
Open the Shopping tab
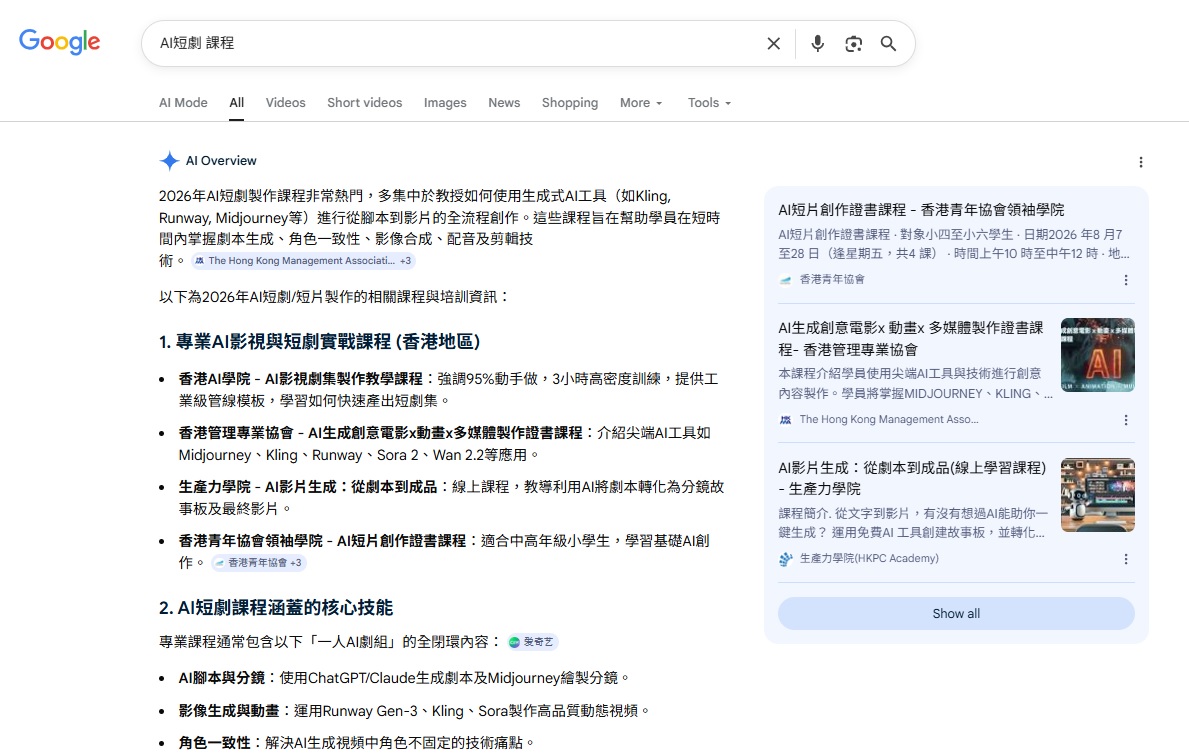click(569, 102)
